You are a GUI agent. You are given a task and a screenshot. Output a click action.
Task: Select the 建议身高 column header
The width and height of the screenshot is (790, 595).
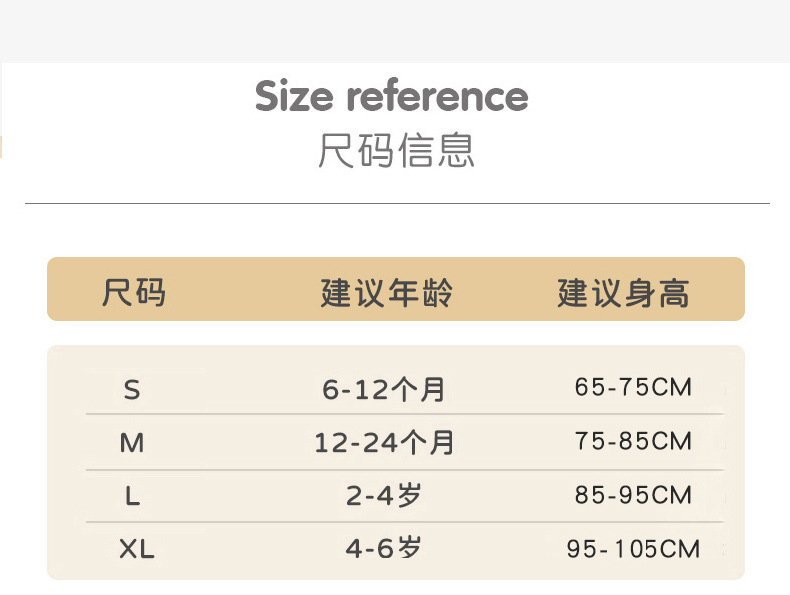[x=623, y=293]
